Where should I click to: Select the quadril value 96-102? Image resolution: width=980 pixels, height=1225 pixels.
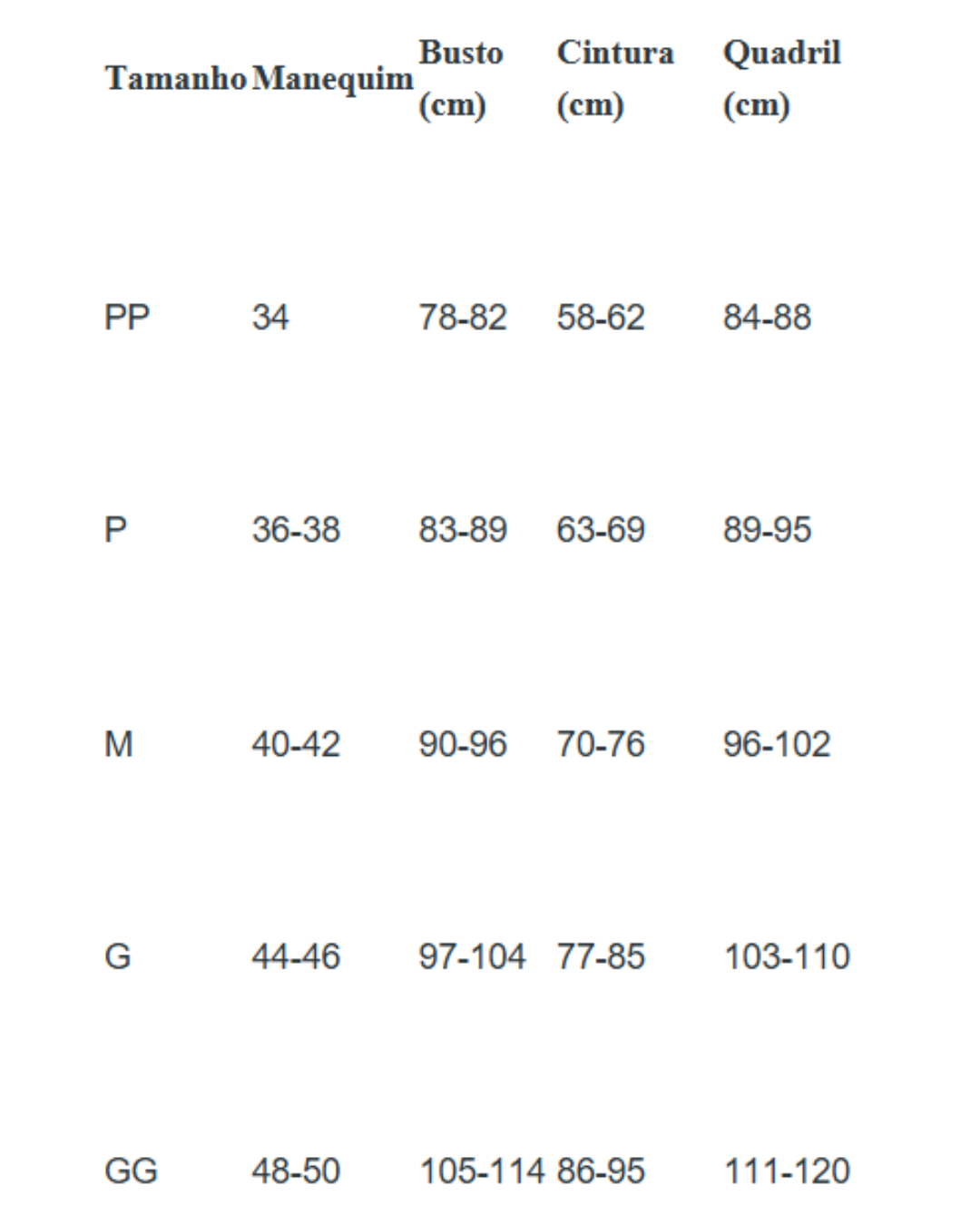[776, 744]
